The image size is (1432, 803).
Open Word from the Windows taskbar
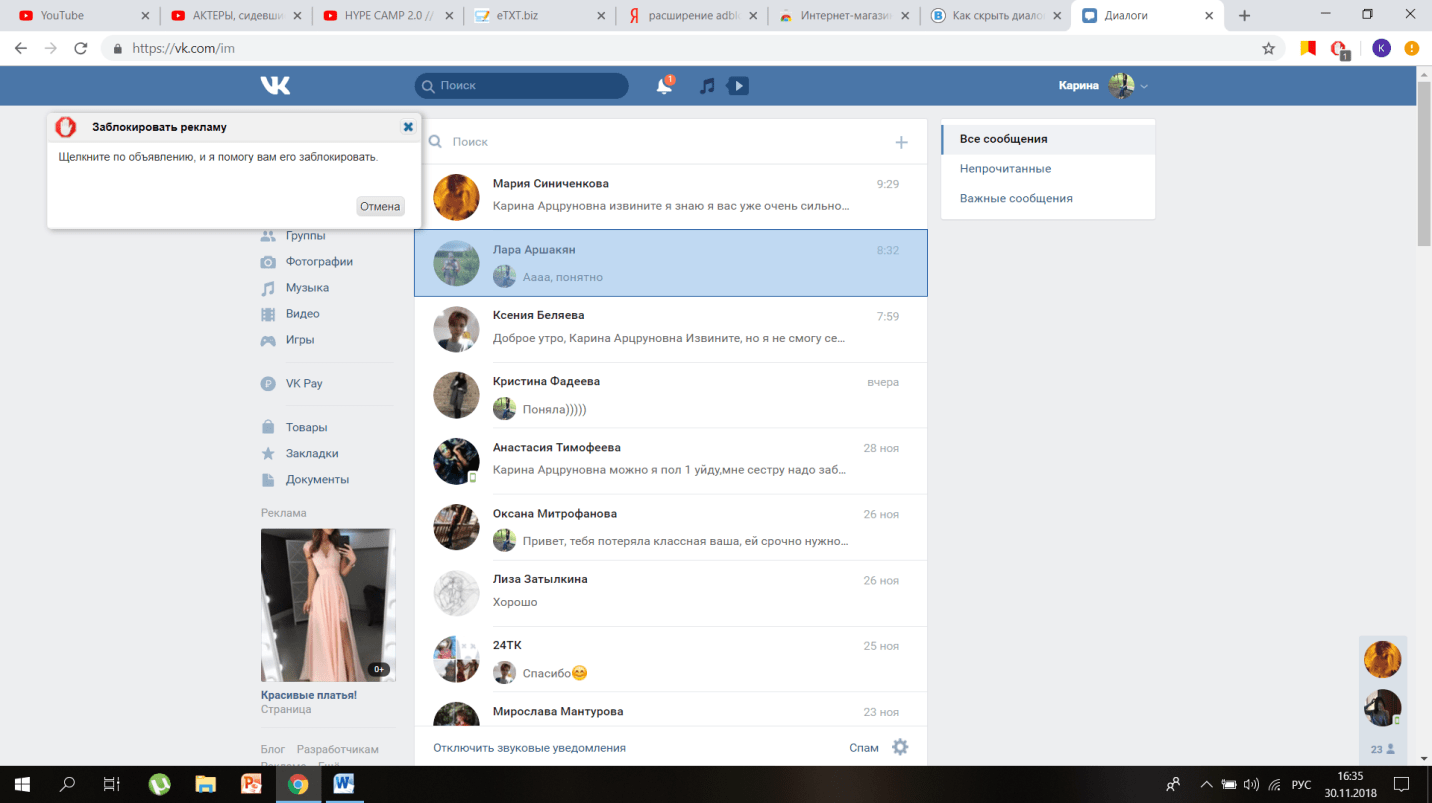click(344, 784)
